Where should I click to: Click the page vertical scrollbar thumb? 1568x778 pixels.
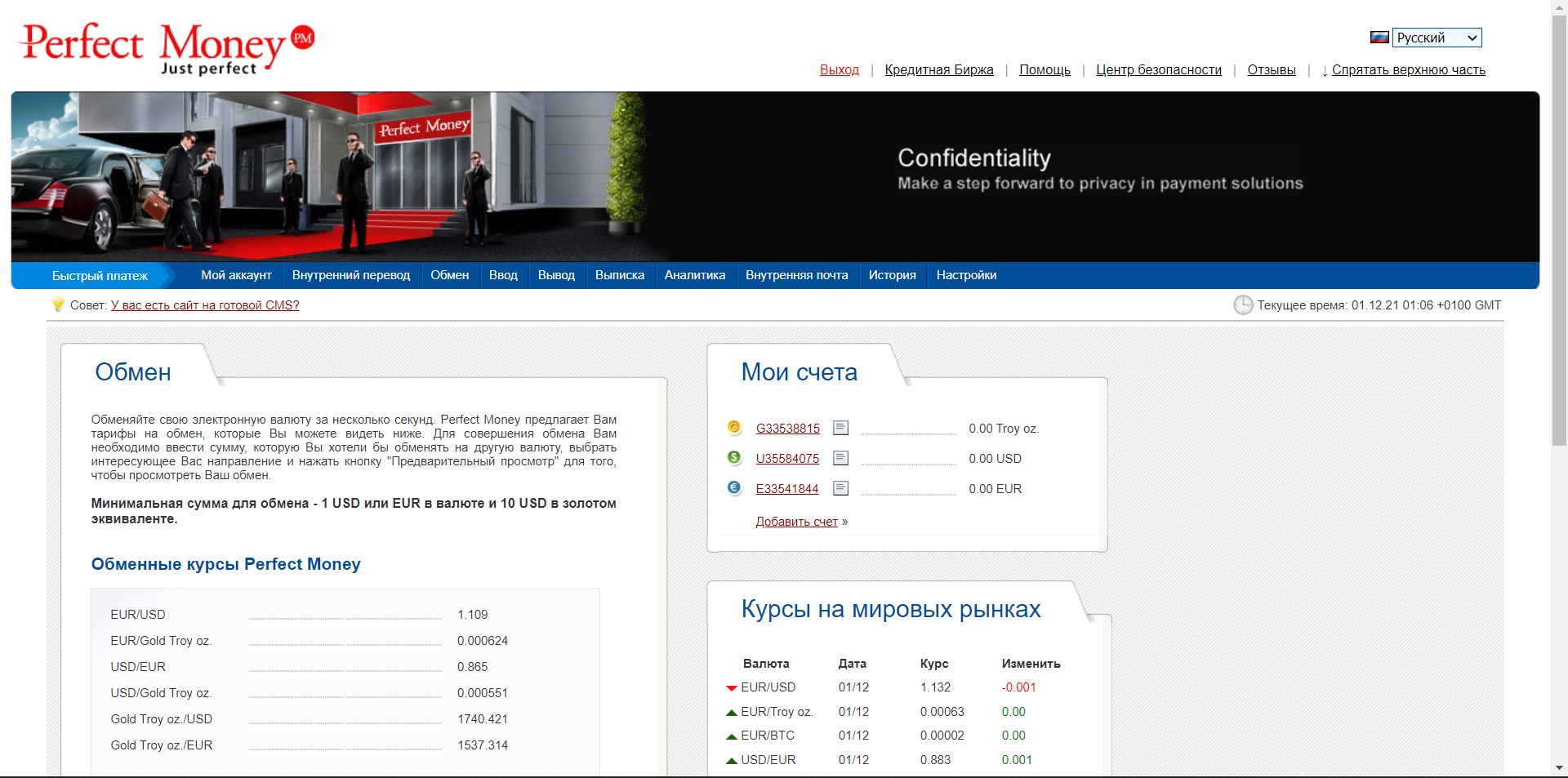(x=1559, y=230)
